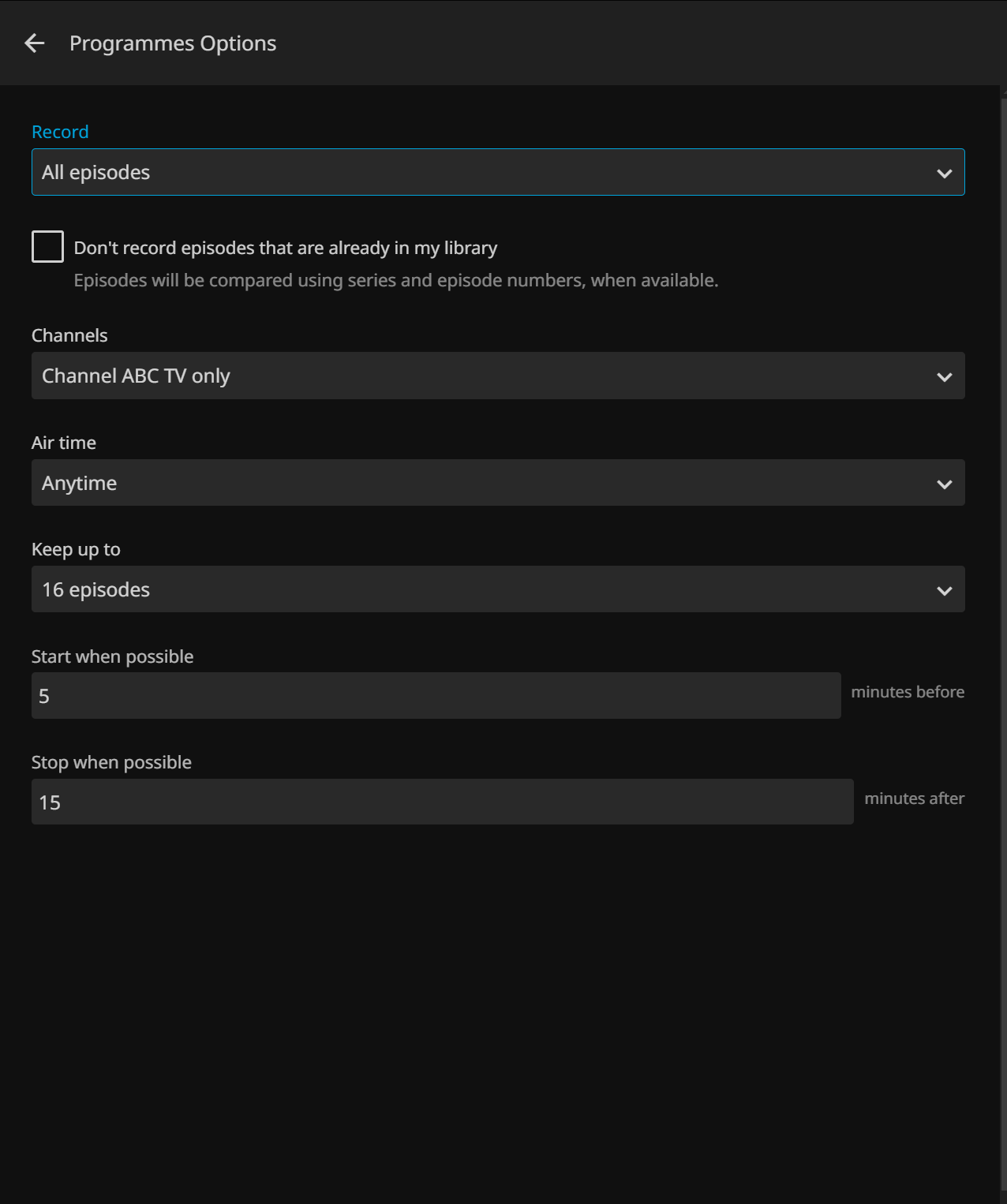Click the "Programmes Options" page title
The height and width of the screenshot is (1204, 1007).
[173, 43]
